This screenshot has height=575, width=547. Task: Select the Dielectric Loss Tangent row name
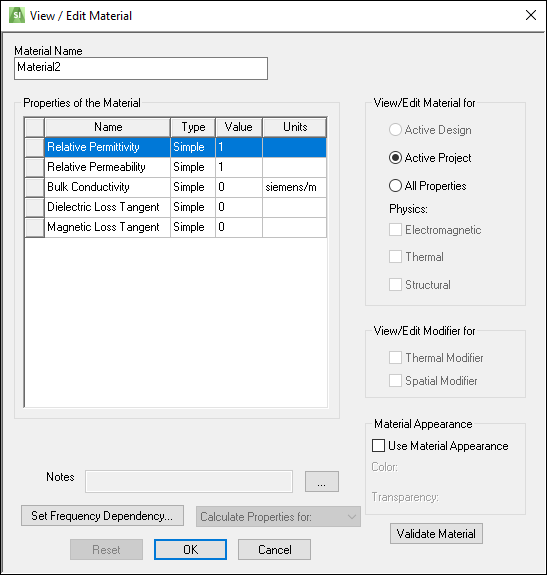[x=107, y=207]
